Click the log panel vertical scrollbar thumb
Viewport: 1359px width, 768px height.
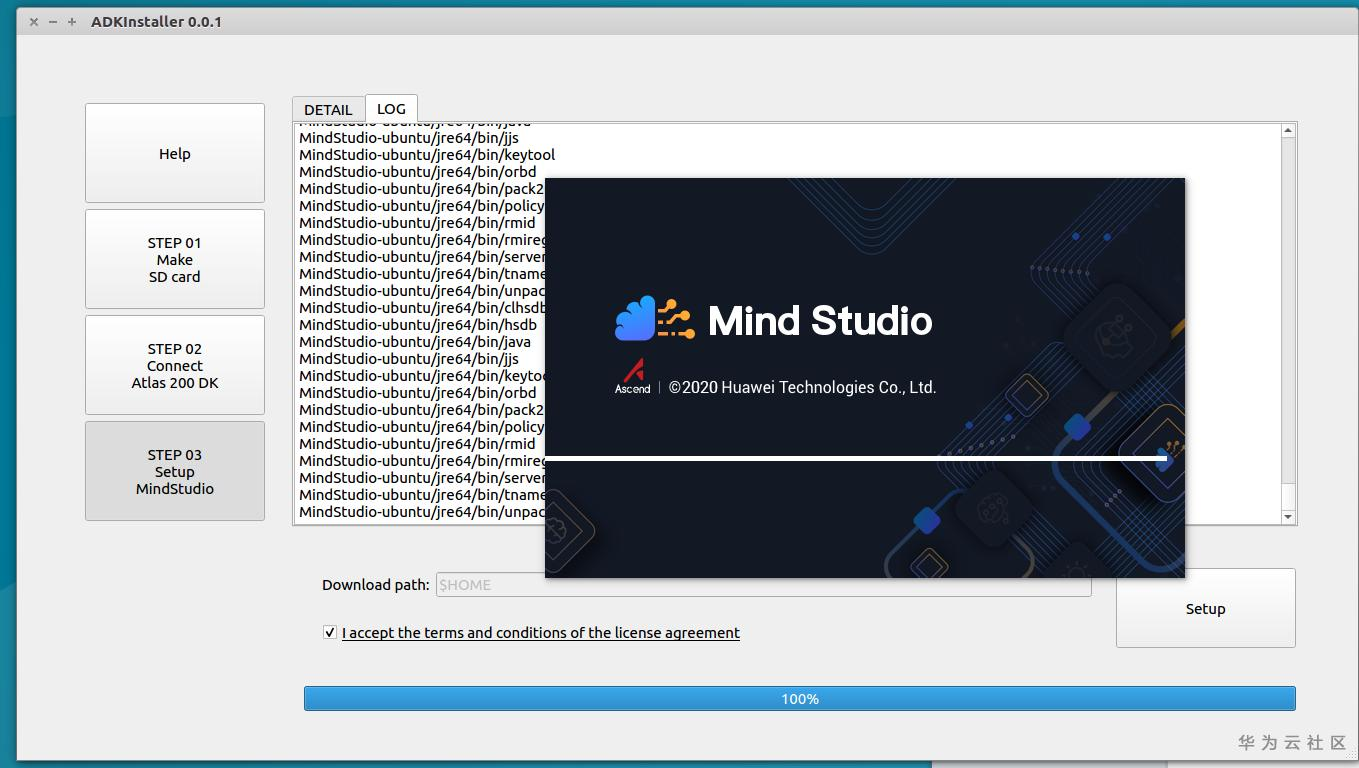[1288, 496]
